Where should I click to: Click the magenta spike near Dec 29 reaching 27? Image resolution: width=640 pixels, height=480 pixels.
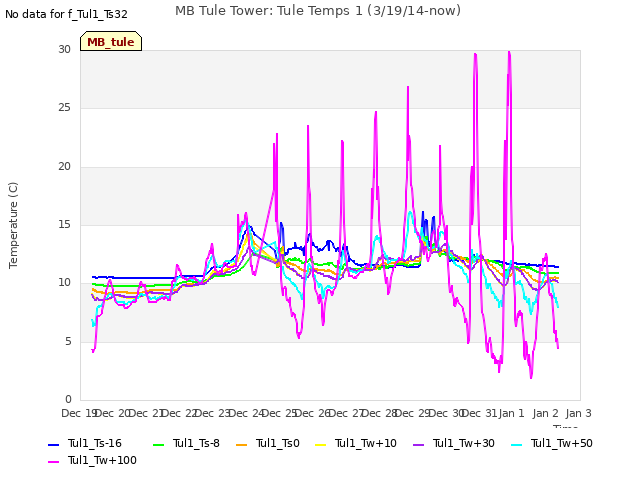[x=408, y=87]
